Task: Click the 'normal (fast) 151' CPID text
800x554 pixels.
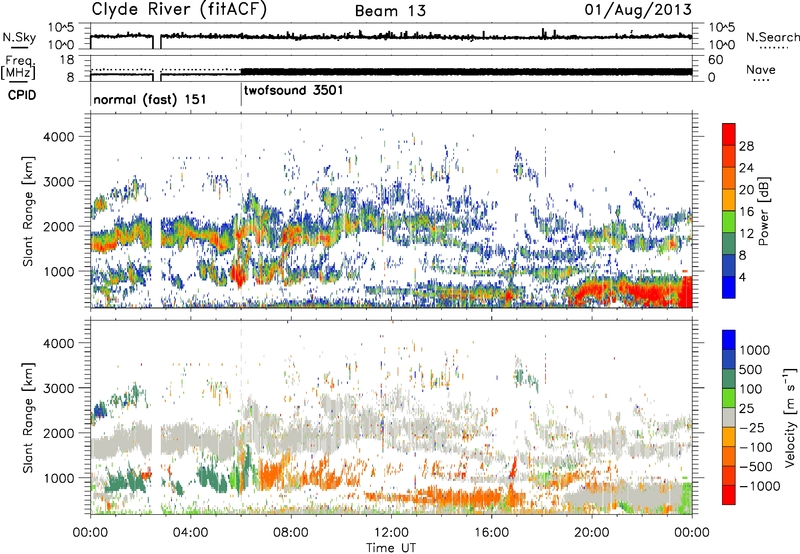Action: point(149,99)
